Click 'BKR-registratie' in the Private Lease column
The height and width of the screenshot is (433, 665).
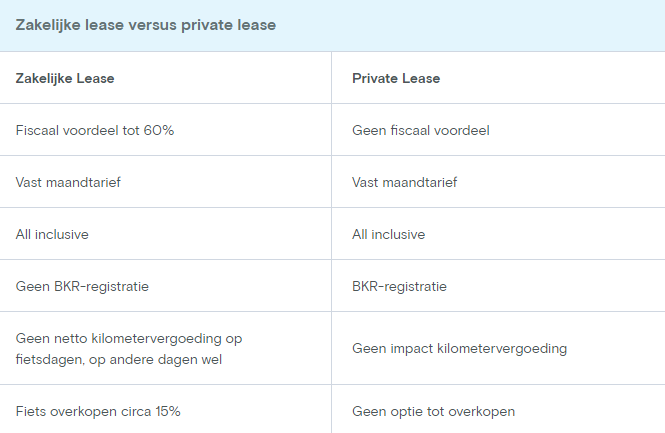coord(400,286)
